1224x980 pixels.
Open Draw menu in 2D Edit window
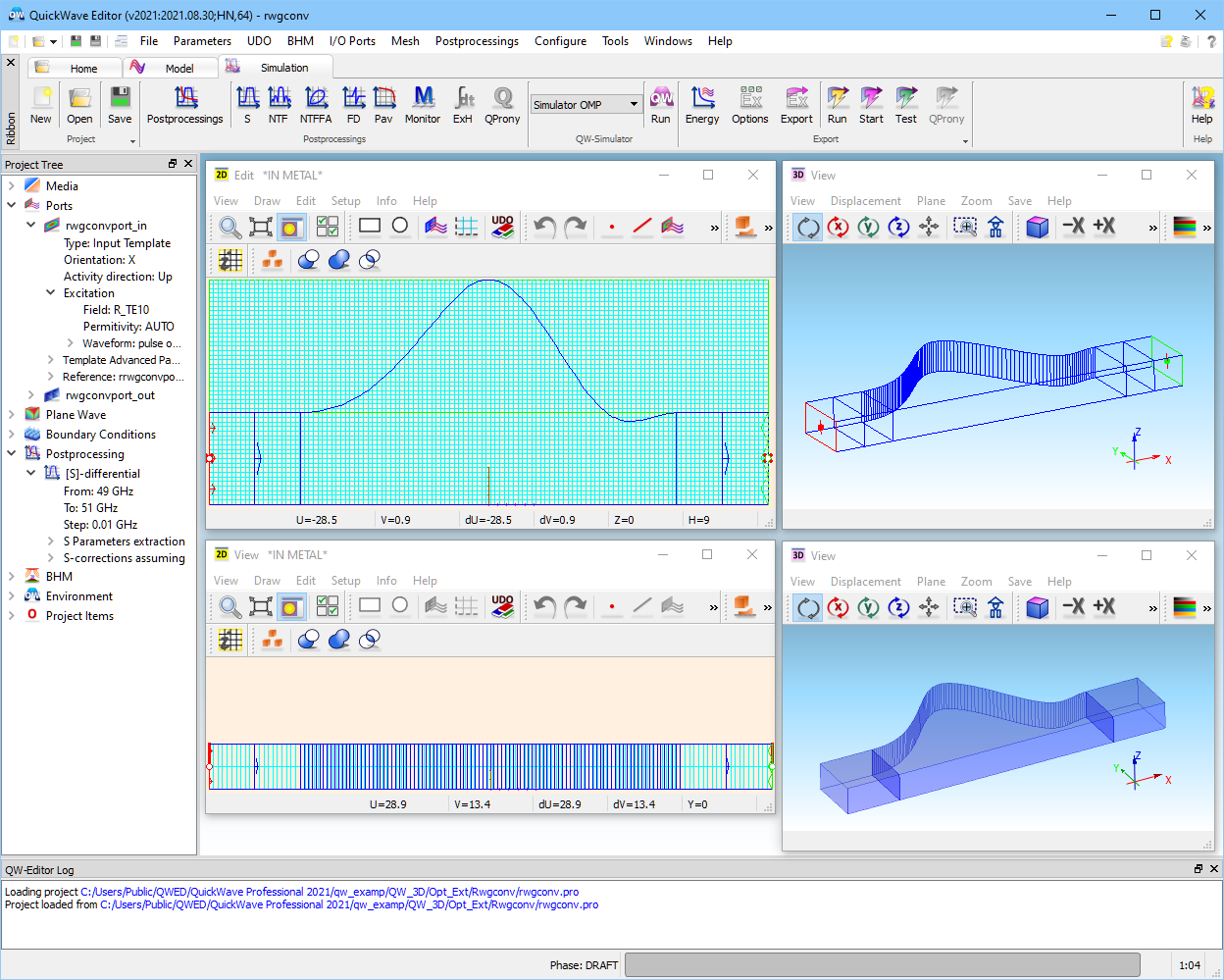267,201
